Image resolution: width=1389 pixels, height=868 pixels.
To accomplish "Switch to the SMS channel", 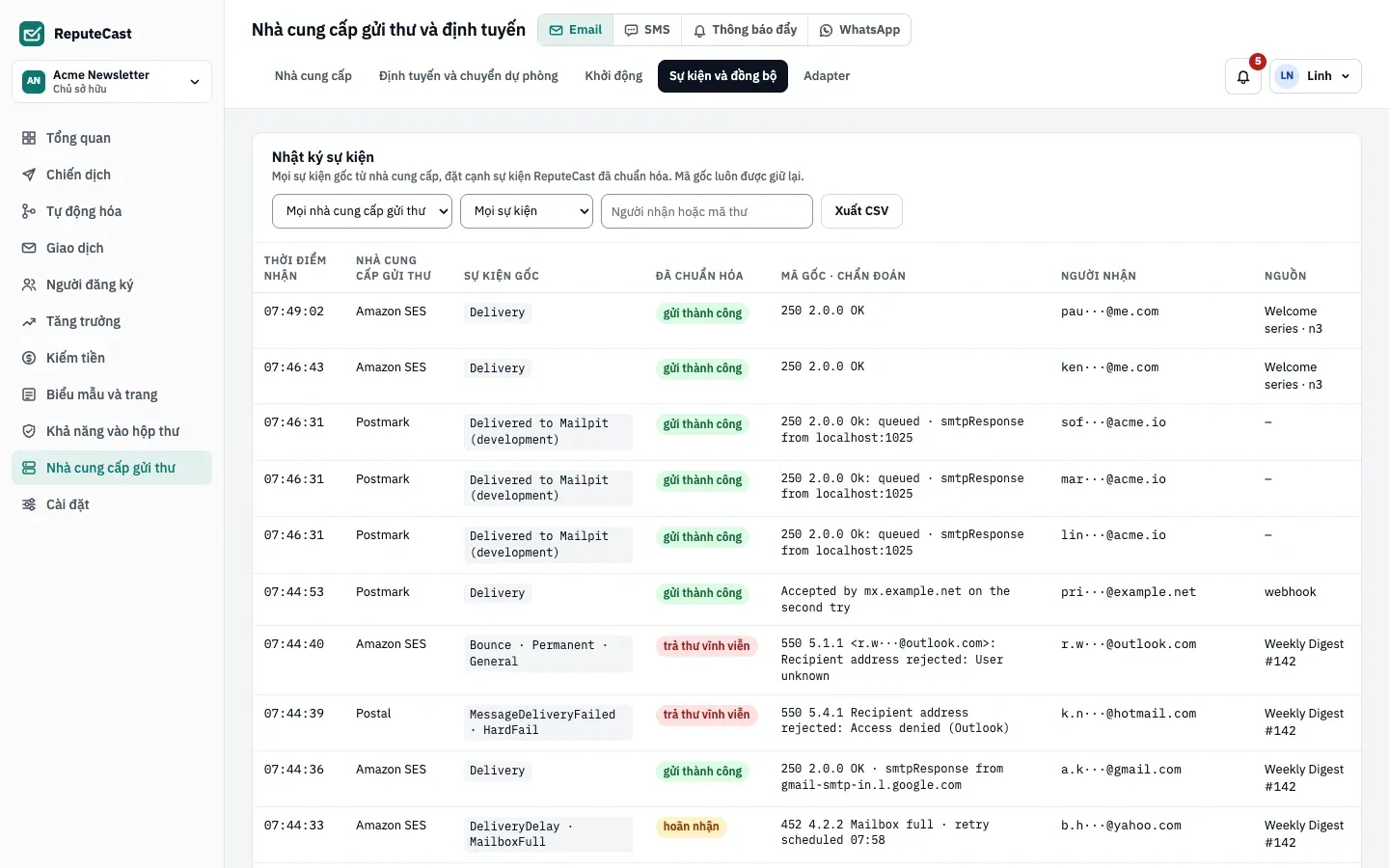I will (x=647, y=30).
